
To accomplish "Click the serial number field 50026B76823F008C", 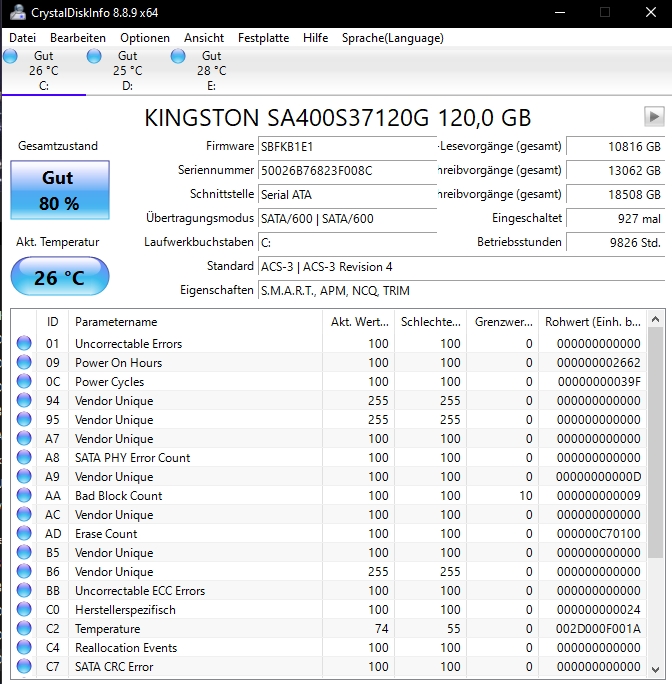I will (x=347, y=171).
